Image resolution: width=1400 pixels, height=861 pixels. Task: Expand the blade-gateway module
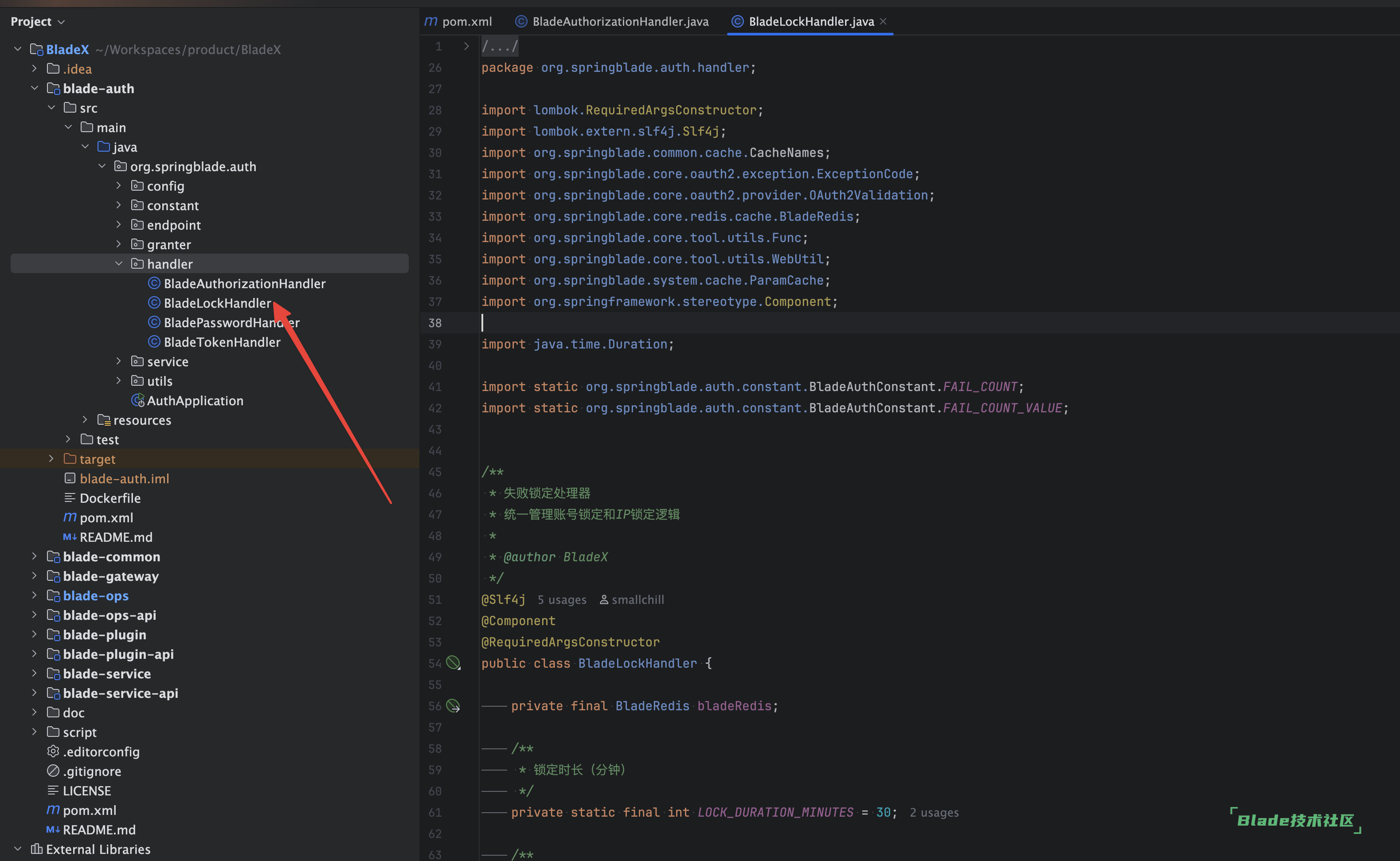tap(34, 576)
